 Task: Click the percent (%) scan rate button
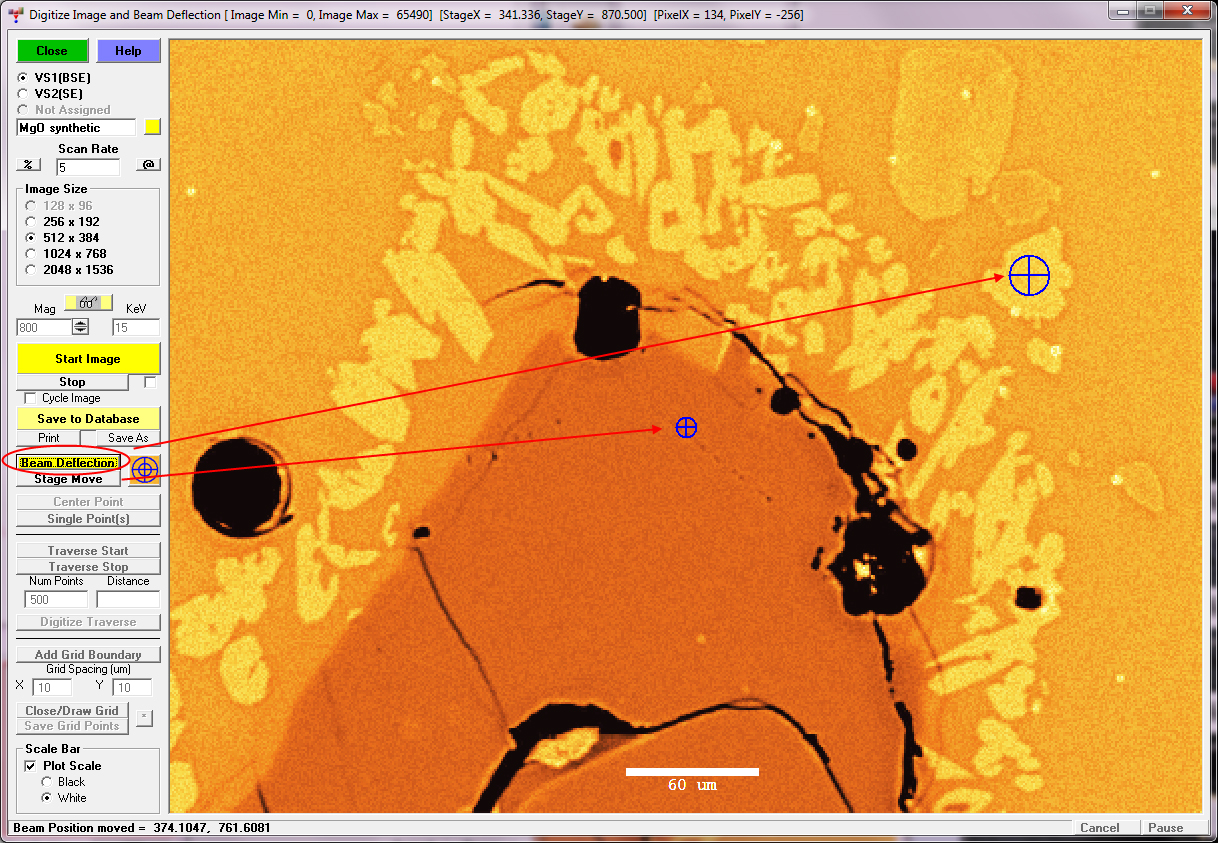[28, 165]
